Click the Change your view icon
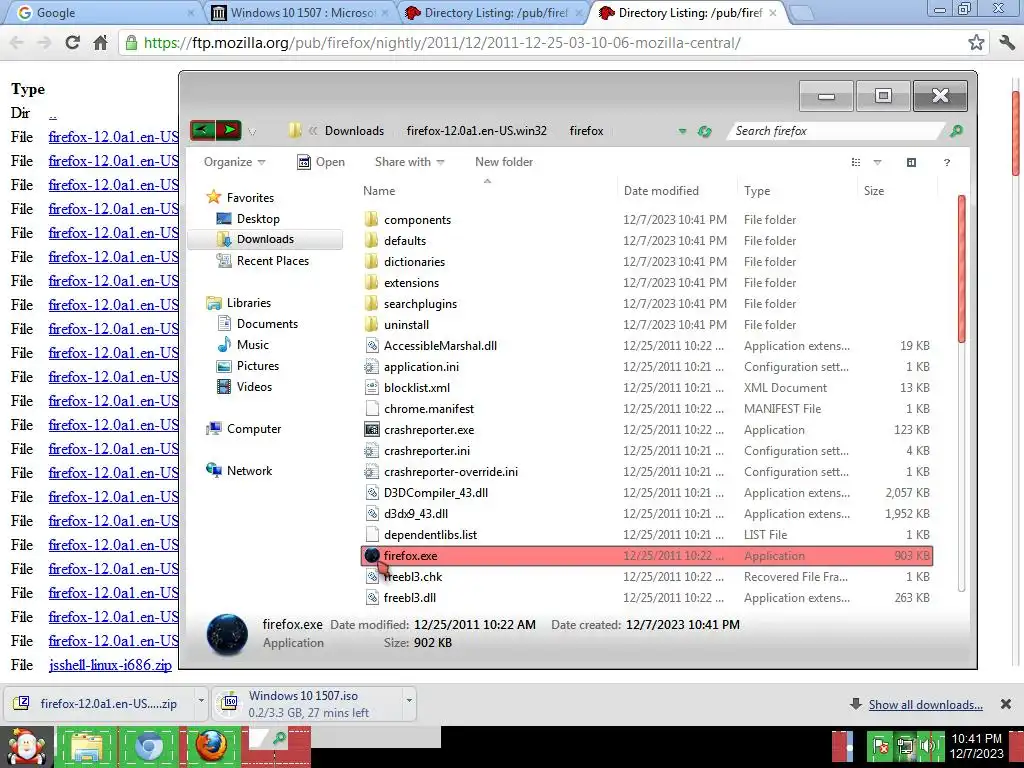Screen dimensions: 1024x768 click(856, 162)
